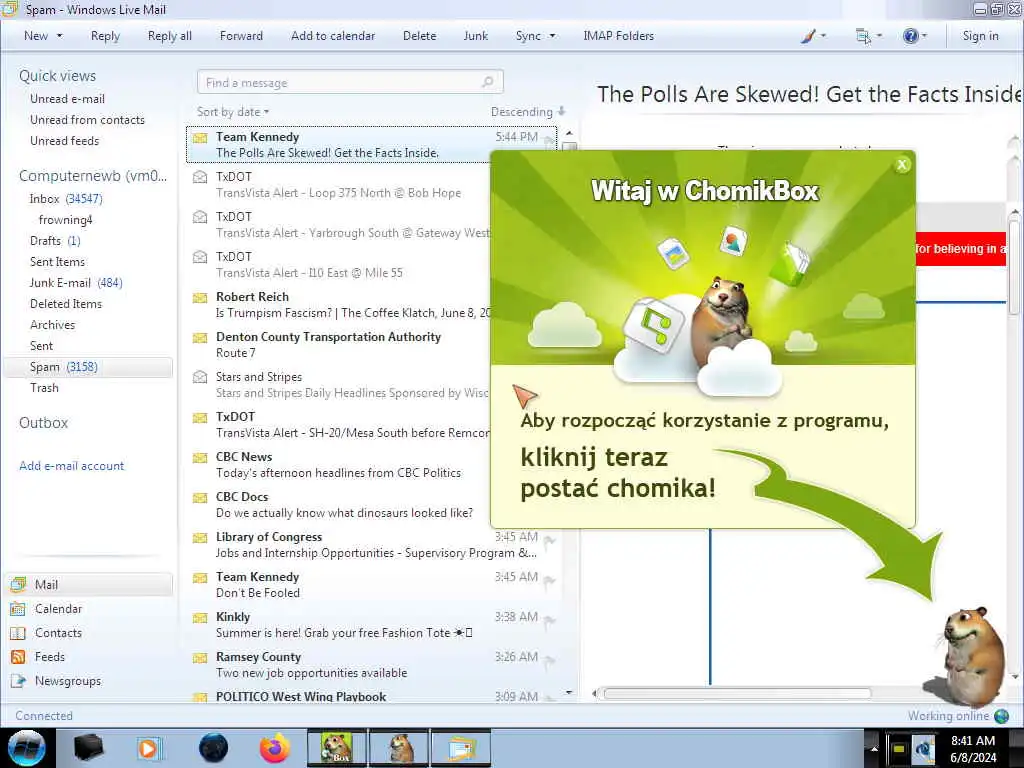Click the envelope icon beside CBC News
Image resolution: width=1024 pixels, height=768 pixels.
click(200, 458)
